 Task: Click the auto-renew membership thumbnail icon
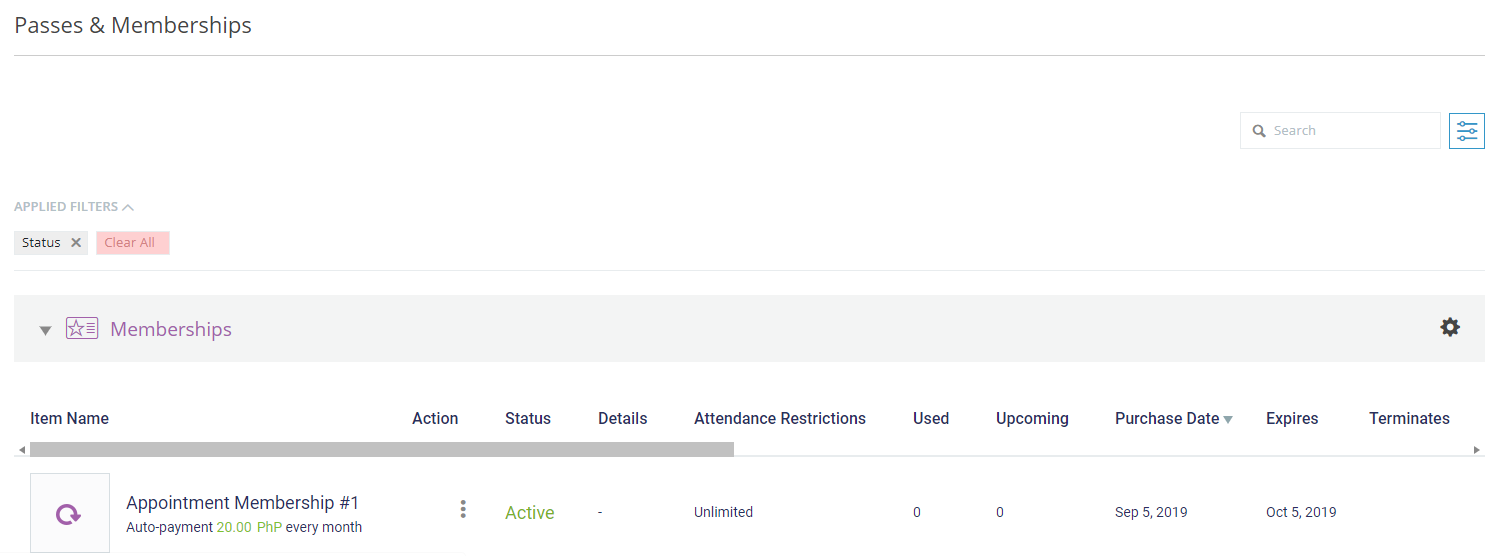[x=69, y=514]
